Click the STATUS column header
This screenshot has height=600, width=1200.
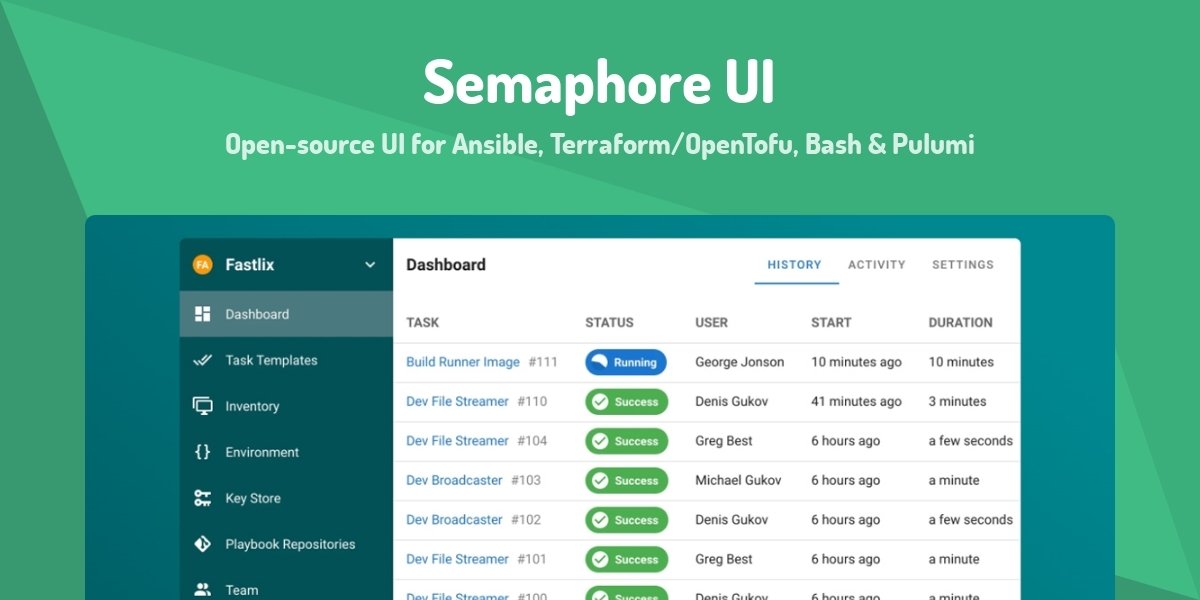[609, 323]
